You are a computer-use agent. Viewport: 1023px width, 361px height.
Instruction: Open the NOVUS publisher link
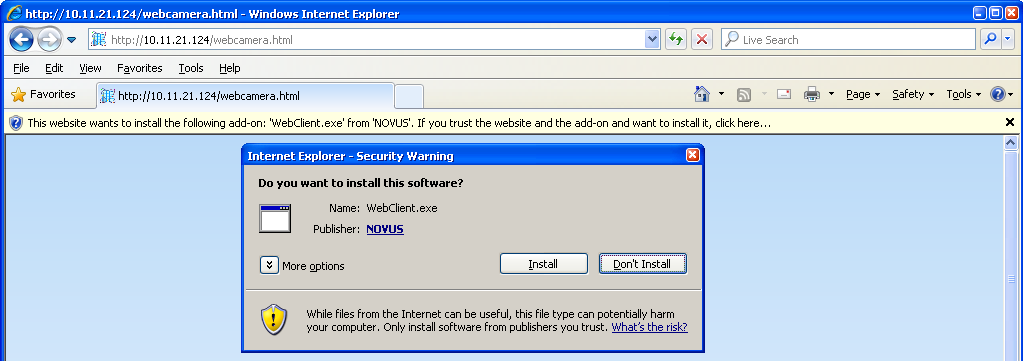[385, 229]
